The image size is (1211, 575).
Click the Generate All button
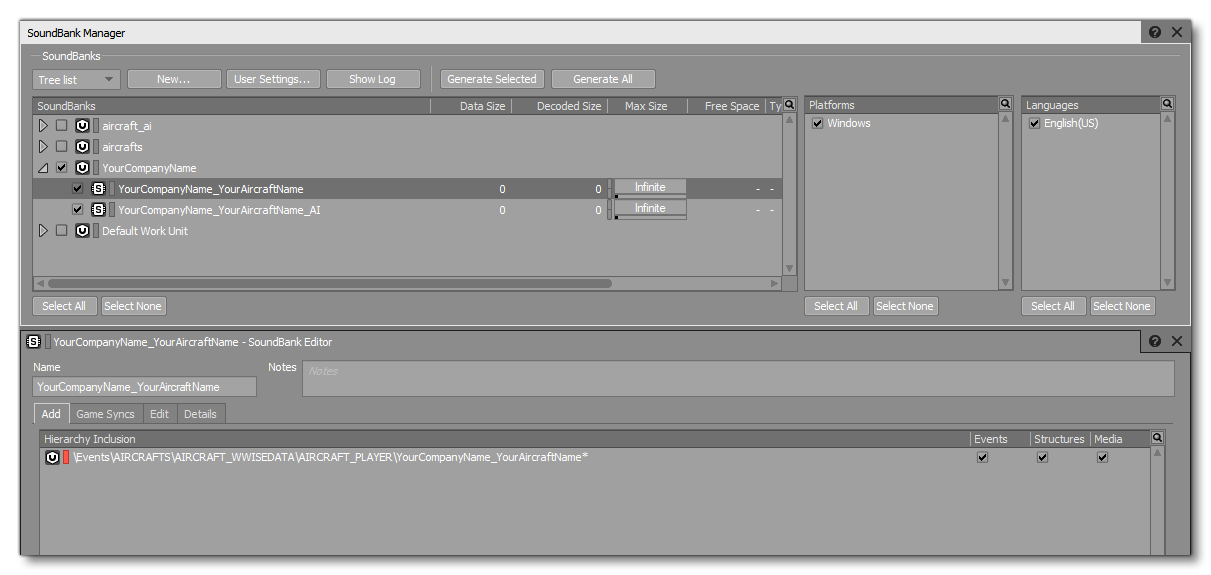602,79
